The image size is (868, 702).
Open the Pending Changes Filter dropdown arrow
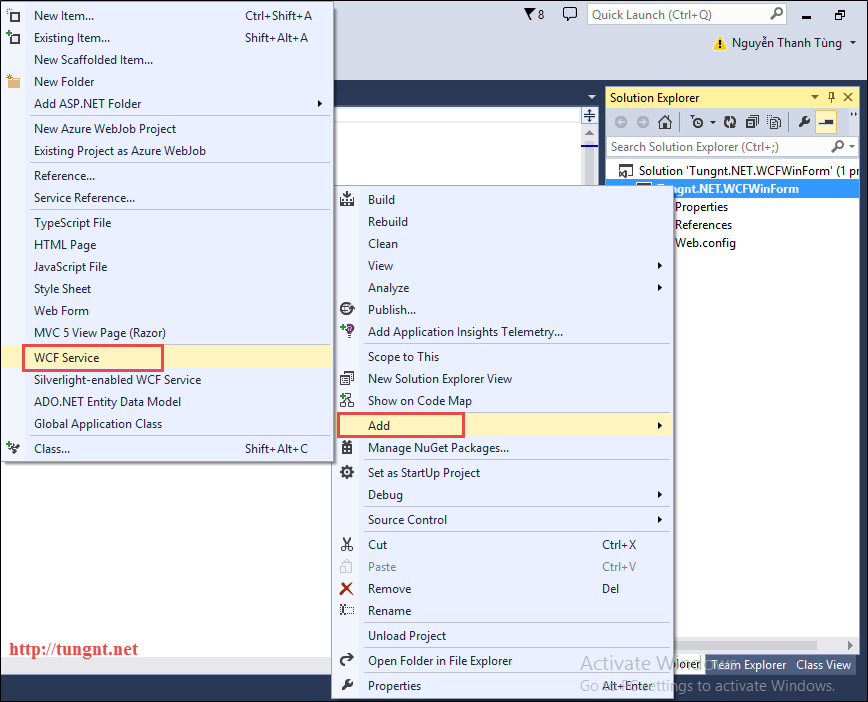(713, 122)
